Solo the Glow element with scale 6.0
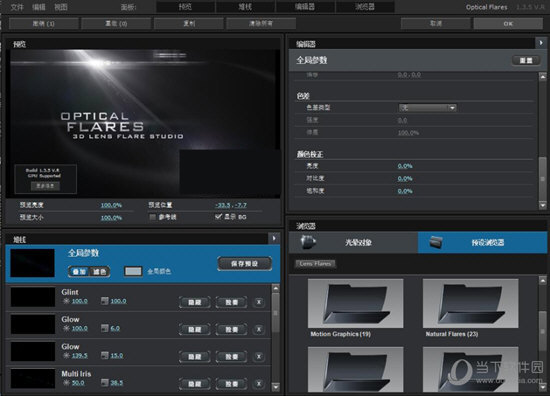The image size is (550, 396). [x=232, y=329]
